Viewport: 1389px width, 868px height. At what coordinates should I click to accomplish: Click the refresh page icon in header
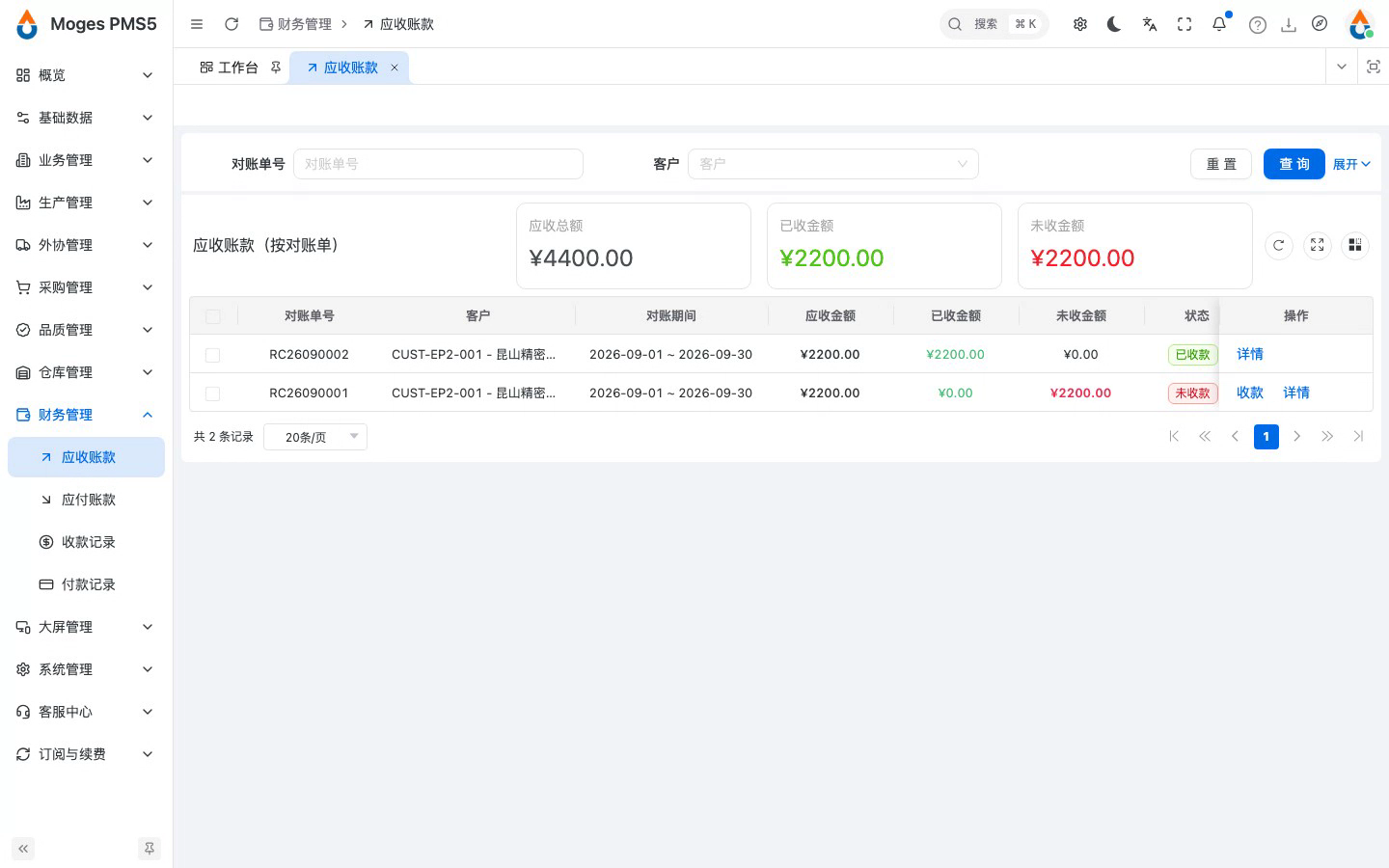(231, 24)
